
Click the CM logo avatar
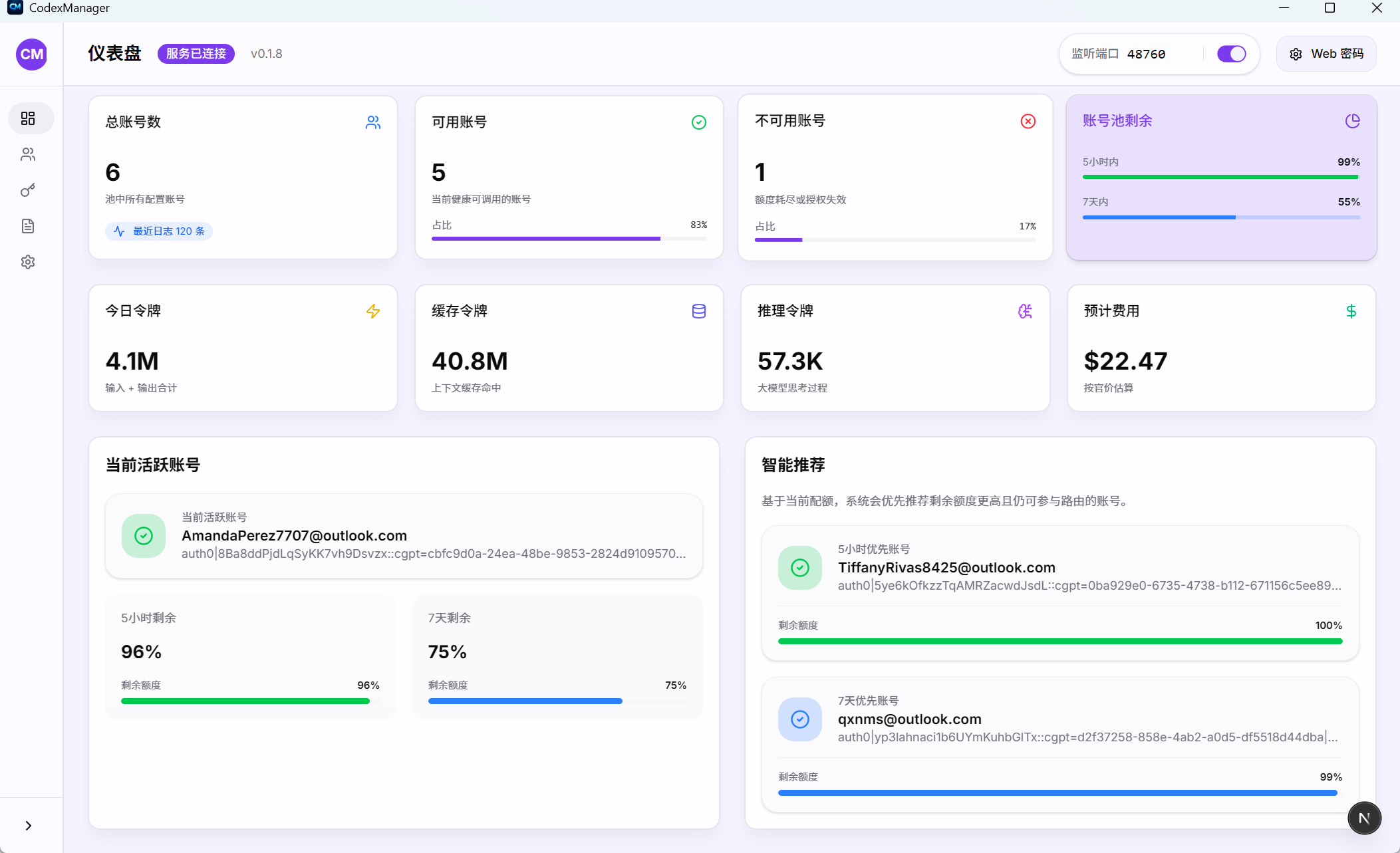pos(31,54)
